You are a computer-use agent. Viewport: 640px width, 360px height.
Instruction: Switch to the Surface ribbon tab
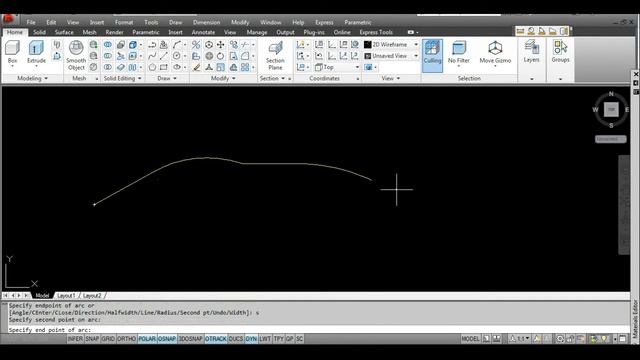coord(64,32)
